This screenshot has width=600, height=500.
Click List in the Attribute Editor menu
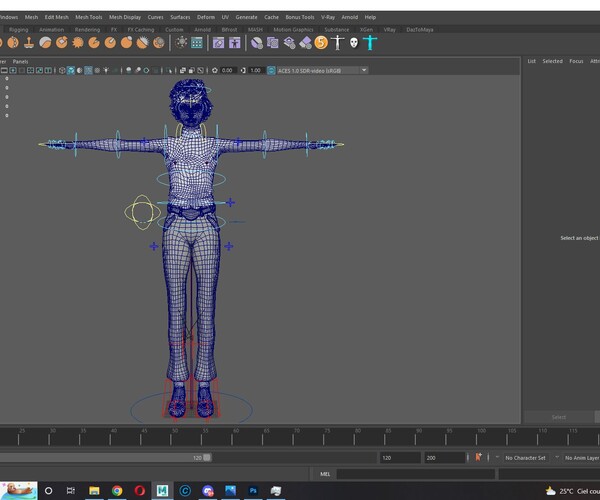pos(532,61)
